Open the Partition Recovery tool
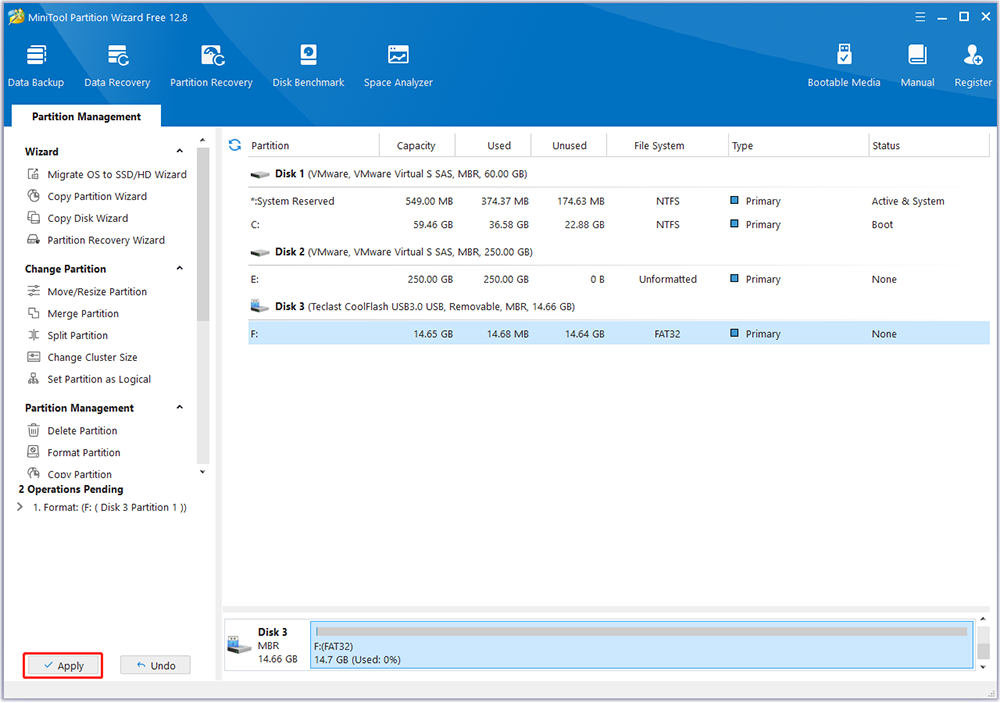The image size is (1000, 703). (x=211, y=66)
